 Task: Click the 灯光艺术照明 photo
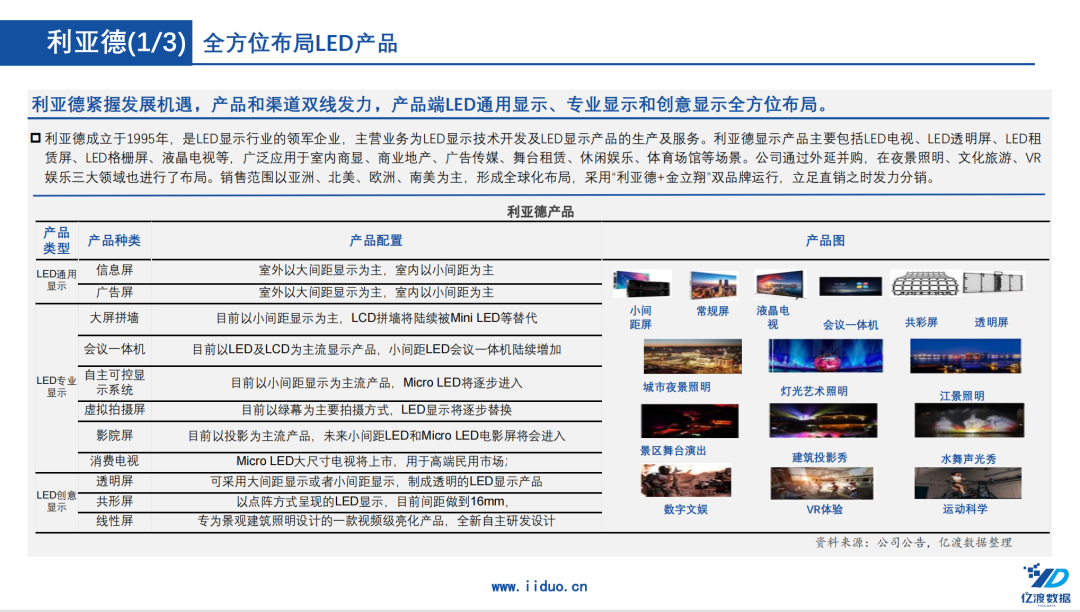click(825, 356)
